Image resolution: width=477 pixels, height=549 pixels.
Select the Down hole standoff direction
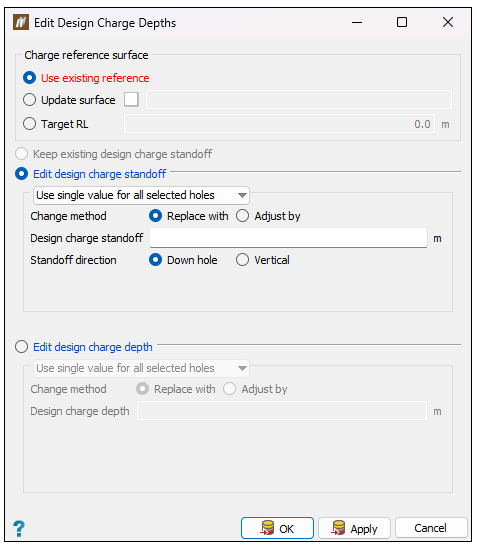[x=155, y=260]
